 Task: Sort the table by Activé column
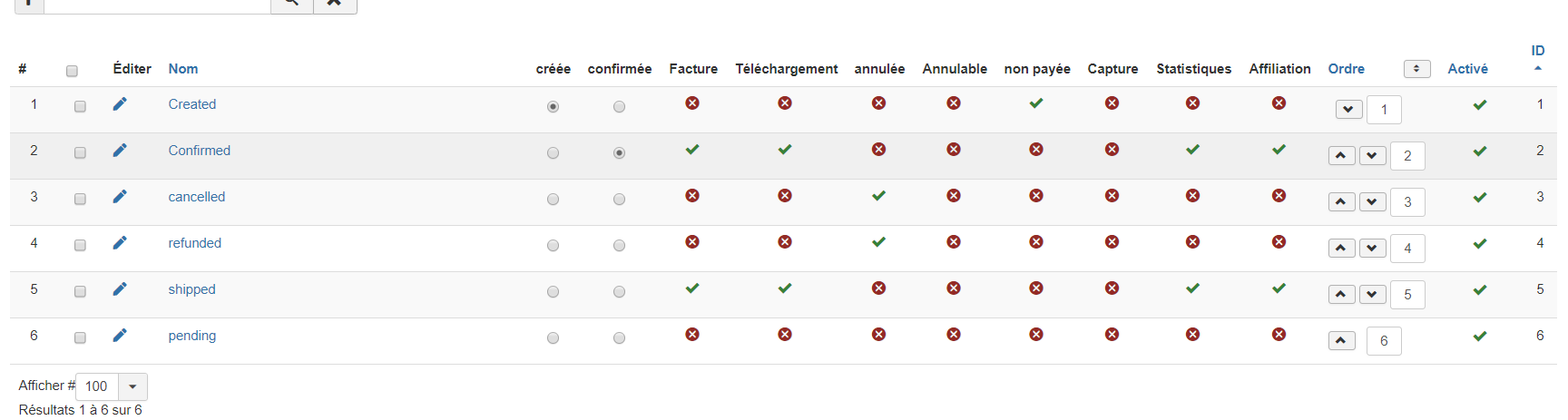coord(1467,69)
